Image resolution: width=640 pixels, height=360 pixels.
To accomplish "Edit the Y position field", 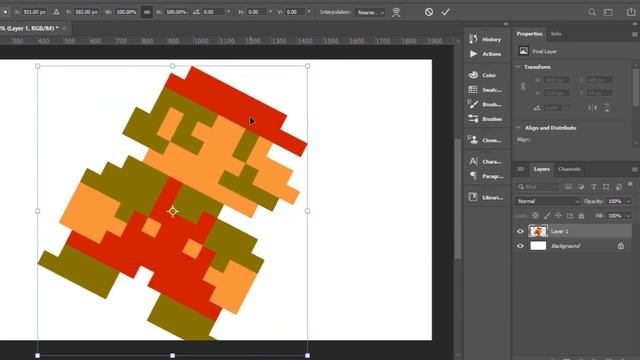I will [86, 12].
